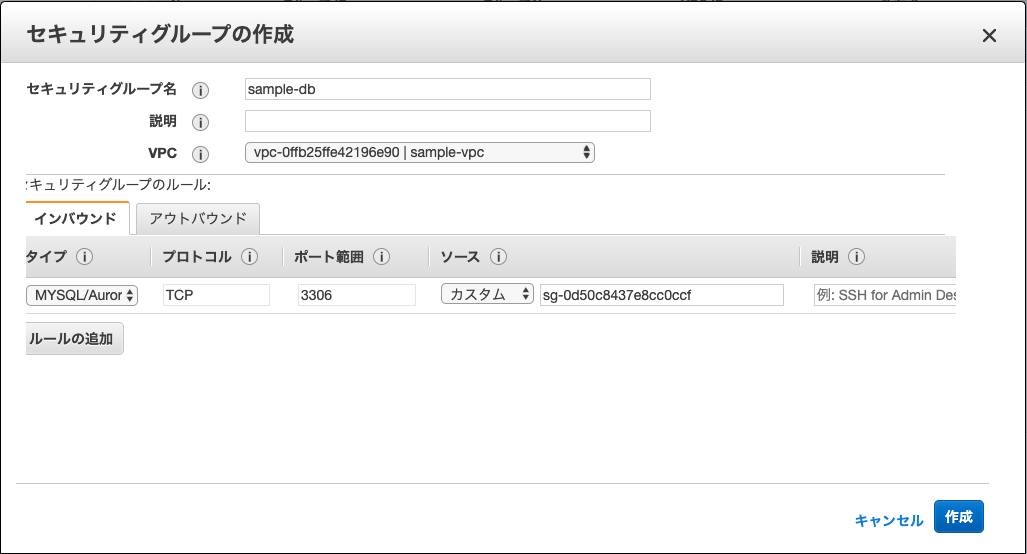
Task: Click info icon beside 説明 field label
Action: coord(200,122)
